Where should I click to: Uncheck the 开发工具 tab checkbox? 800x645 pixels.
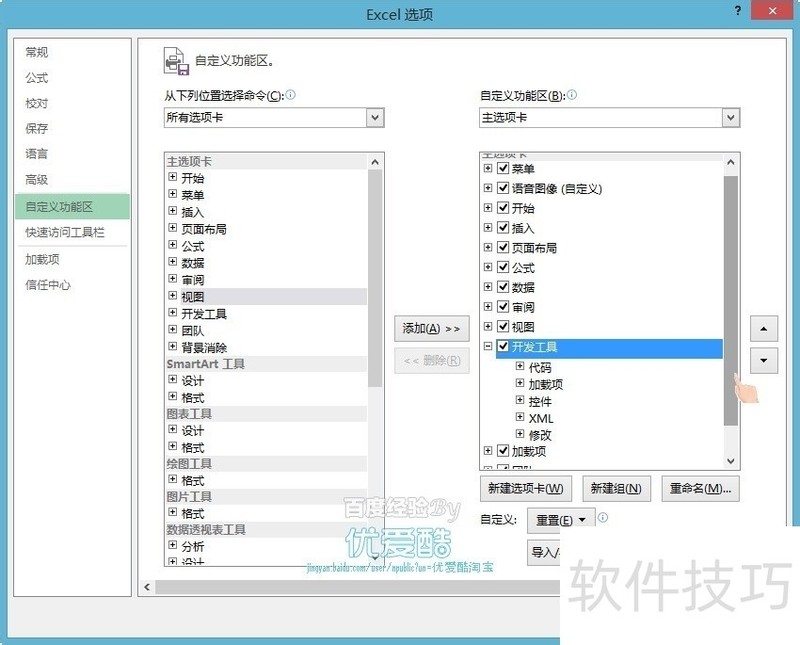coord(503,347)
